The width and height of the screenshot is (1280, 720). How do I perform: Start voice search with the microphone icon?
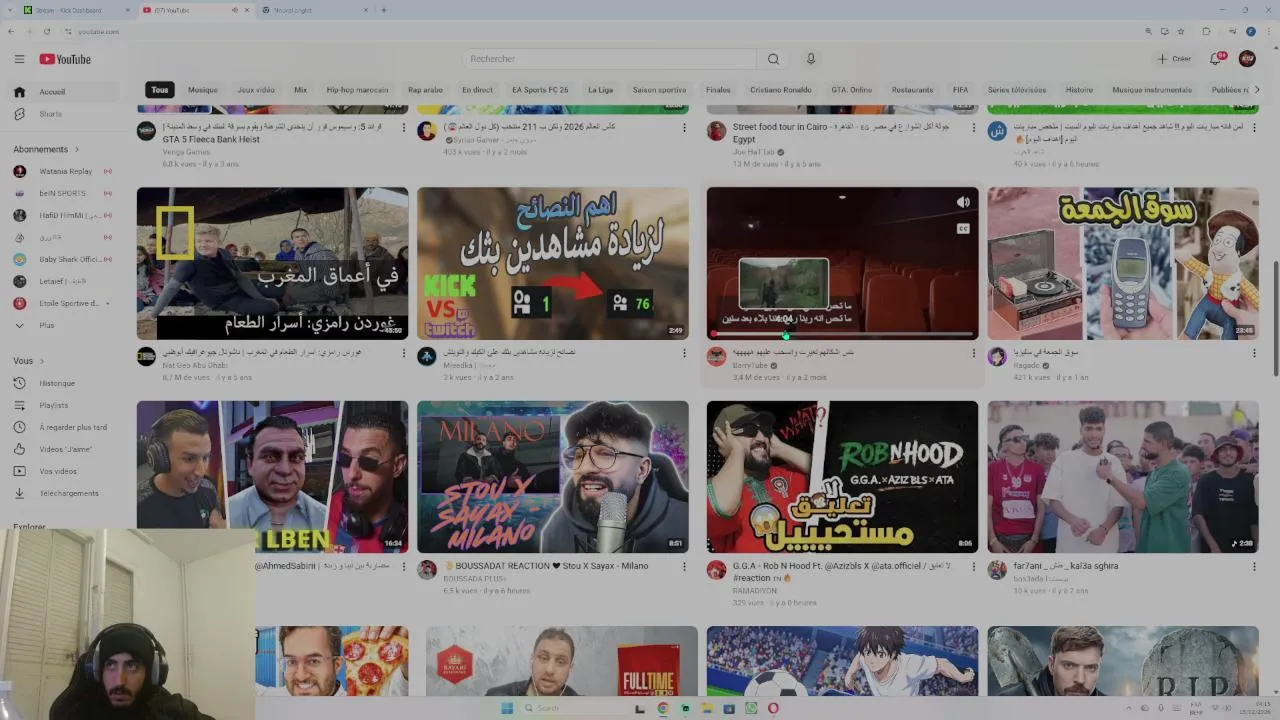point(811,59)
